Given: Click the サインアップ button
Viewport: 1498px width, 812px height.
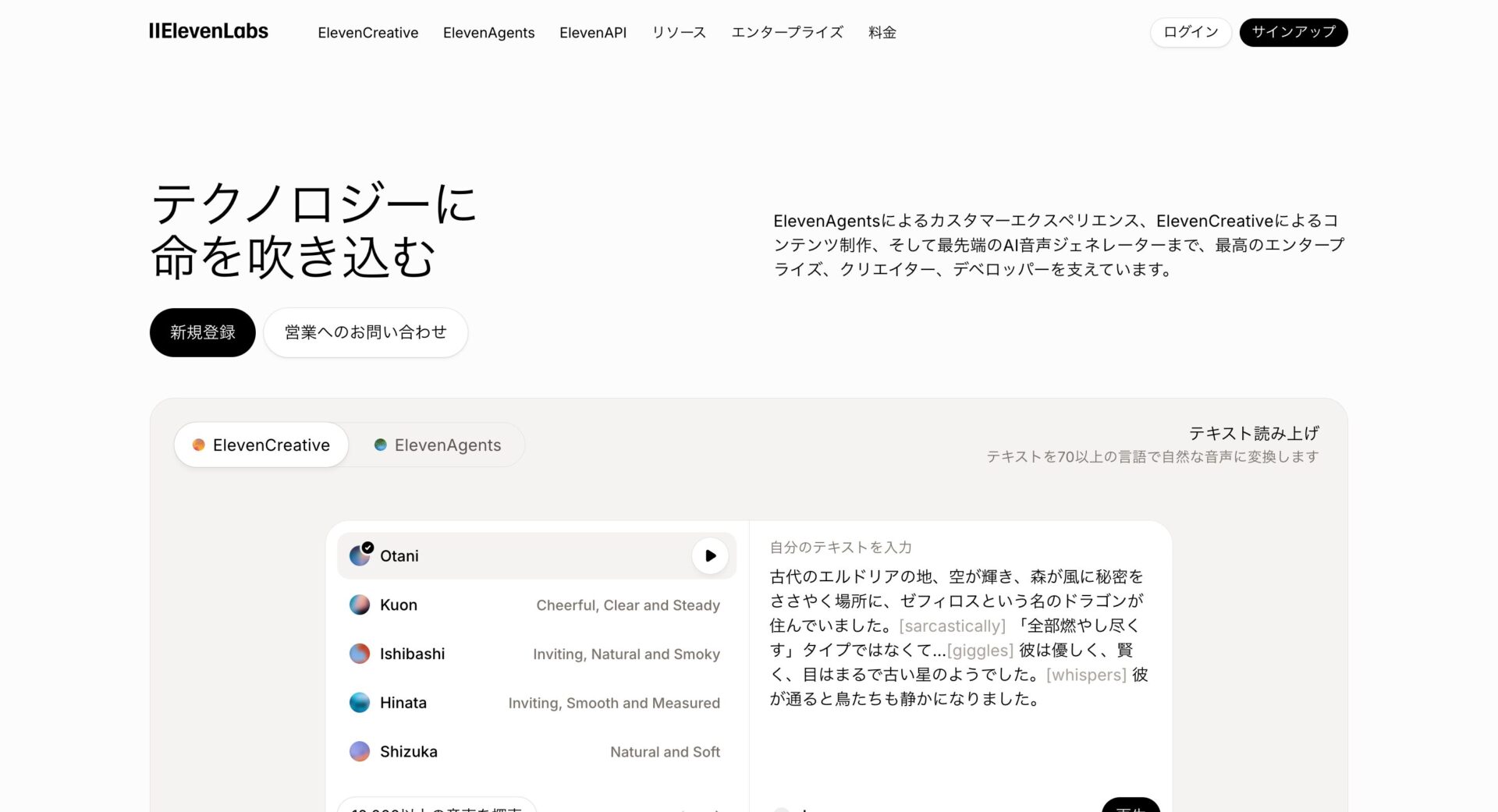Looking at the screenshot, I should click(x=1293, y=32).
